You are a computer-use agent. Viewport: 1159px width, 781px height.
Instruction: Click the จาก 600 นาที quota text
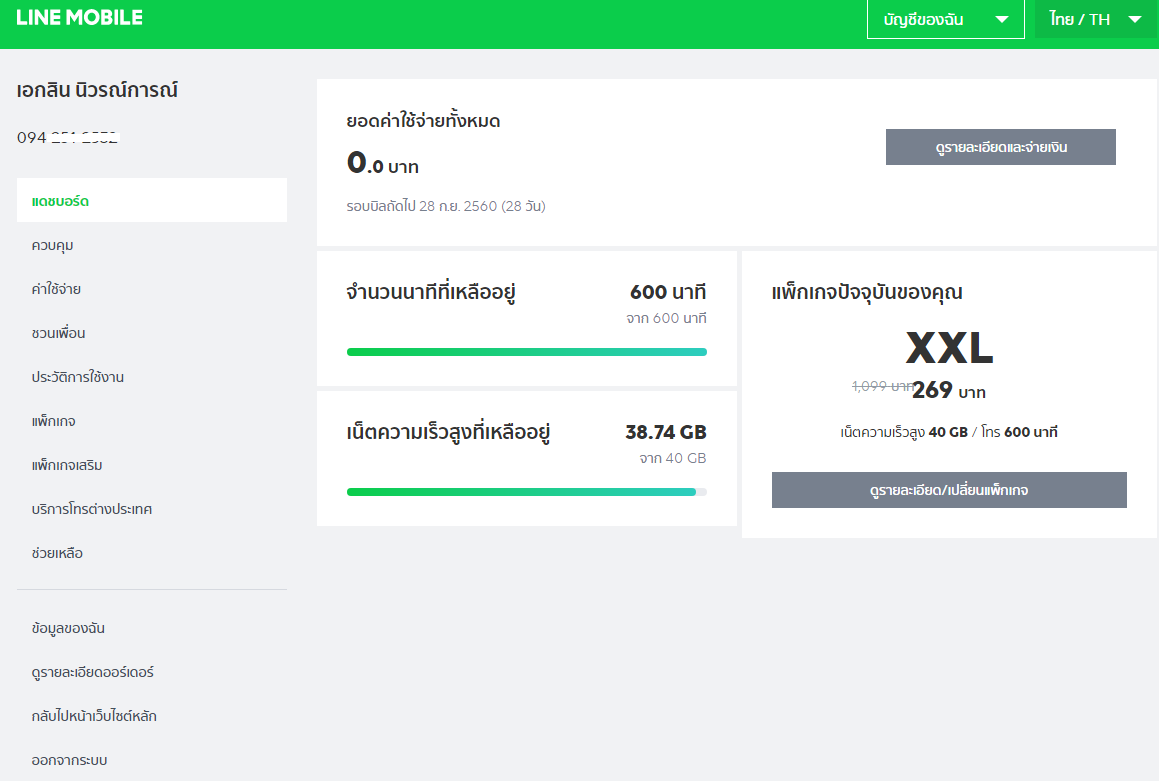(667, 318)
